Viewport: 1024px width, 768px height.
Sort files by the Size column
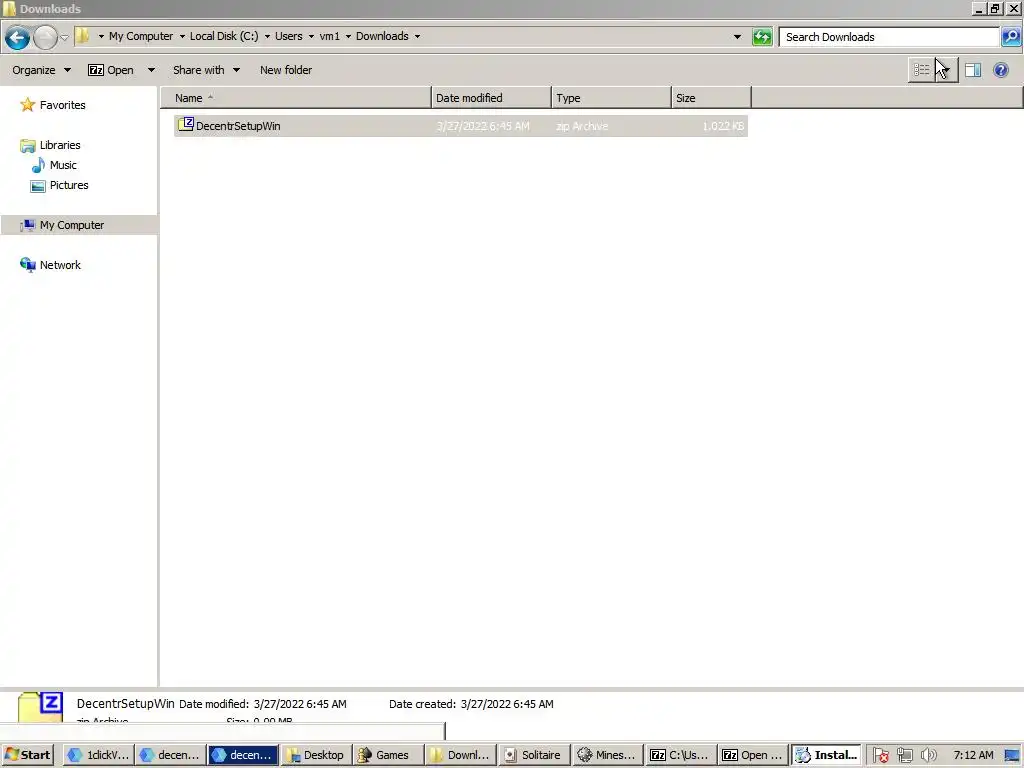point(711,98)
